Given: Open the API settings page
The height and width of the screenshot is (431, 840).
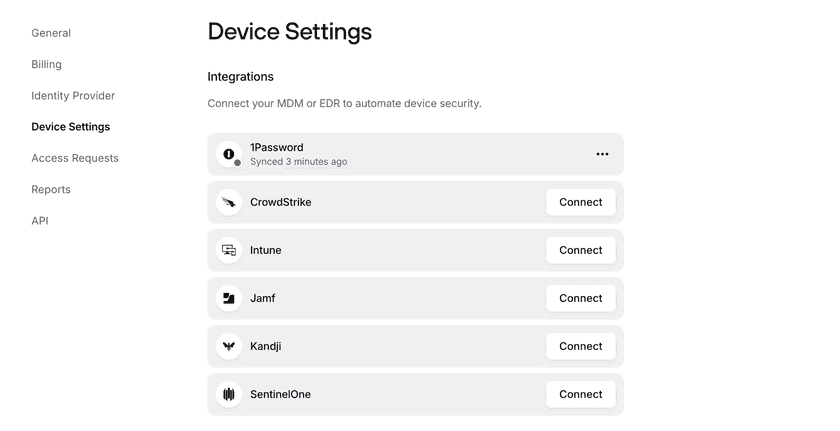Looking at the screenshot, I should coord(39,221).
